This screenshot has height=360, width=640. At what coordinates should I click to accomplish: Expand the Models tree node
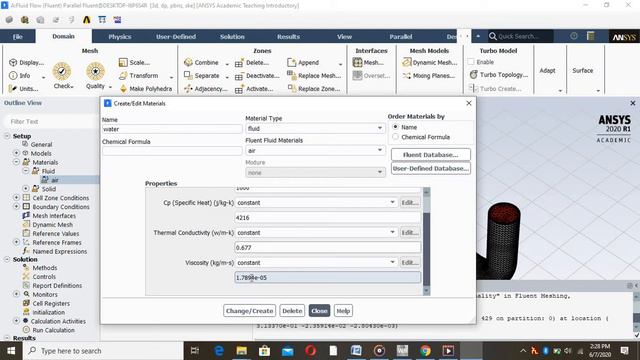pos(16,153)
